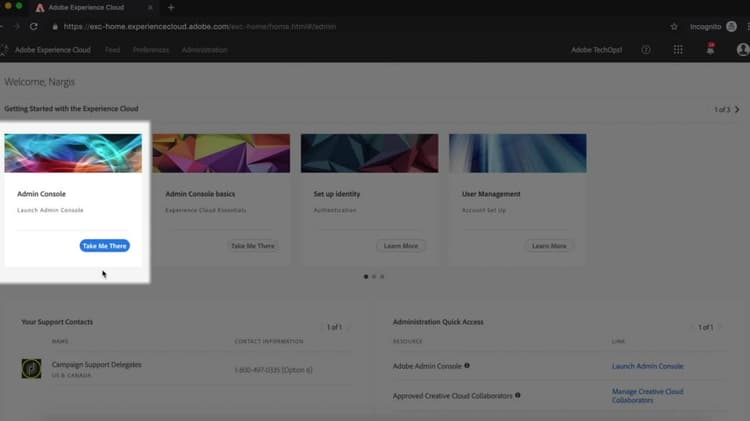Select the Adobe Experience Cloud browser tab
Viewport: 750px width, 421px height.
coord(94,8)
